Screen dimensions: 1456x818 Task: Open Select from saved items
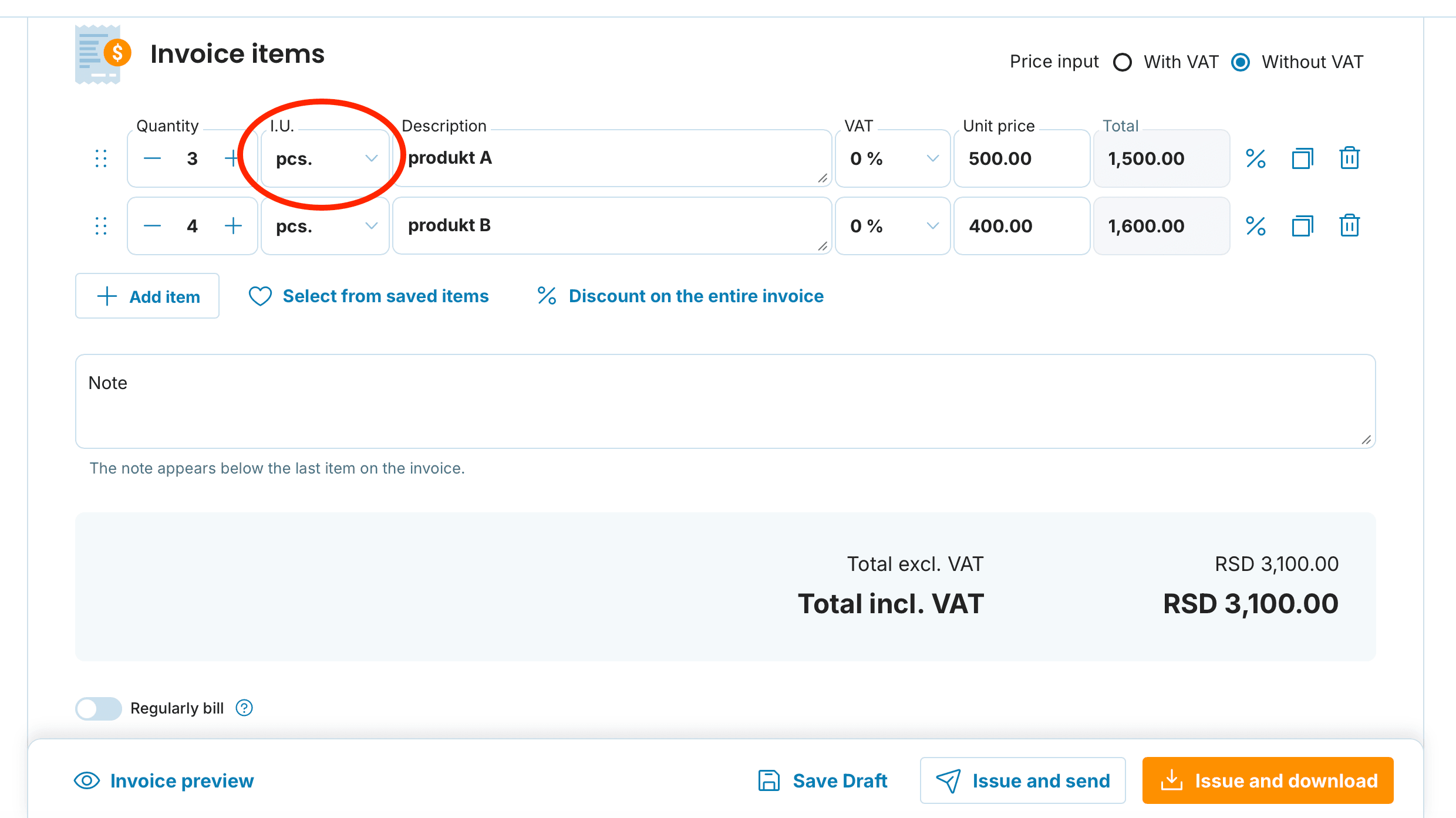368,296
